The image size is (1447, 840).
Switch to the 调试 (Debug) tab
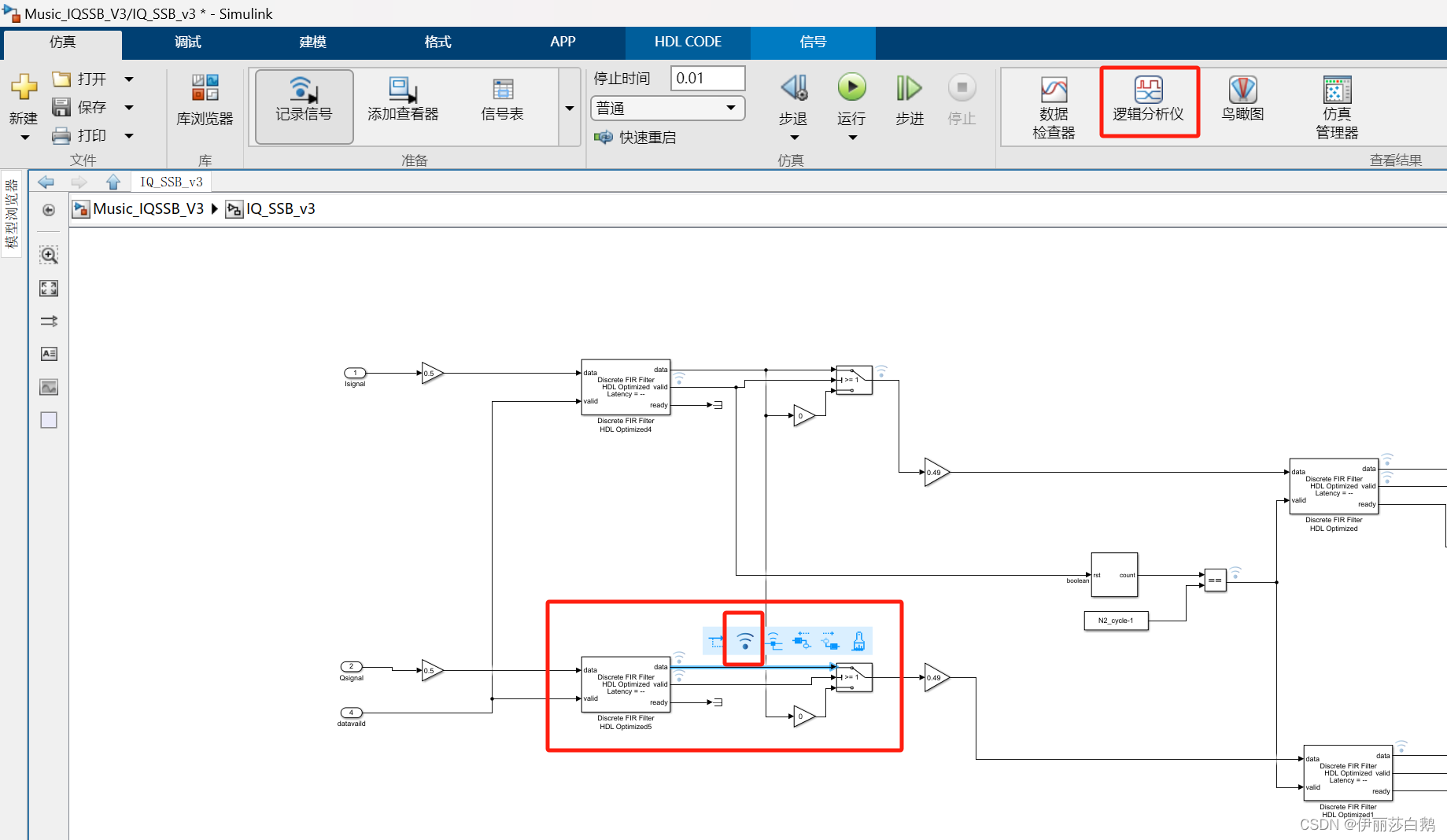[186, 42]
